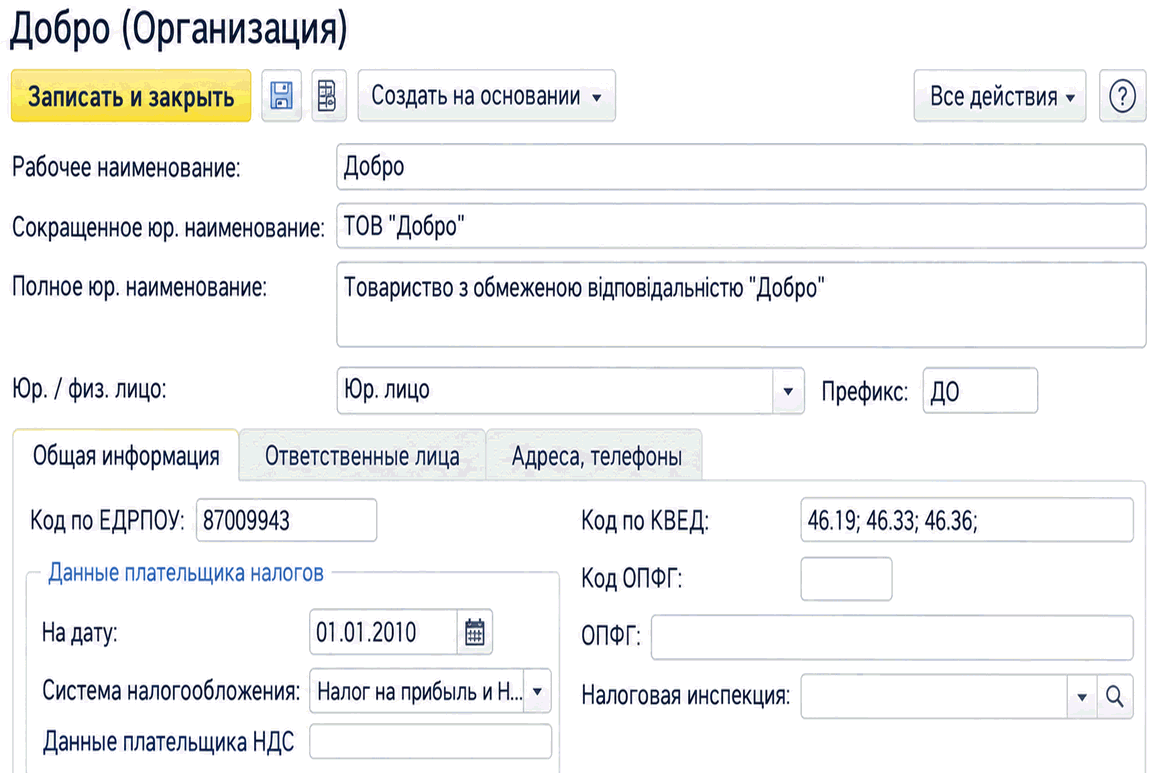Click Полное юр. наименование text area
The image size is (1159, 773).
(741, 304)
